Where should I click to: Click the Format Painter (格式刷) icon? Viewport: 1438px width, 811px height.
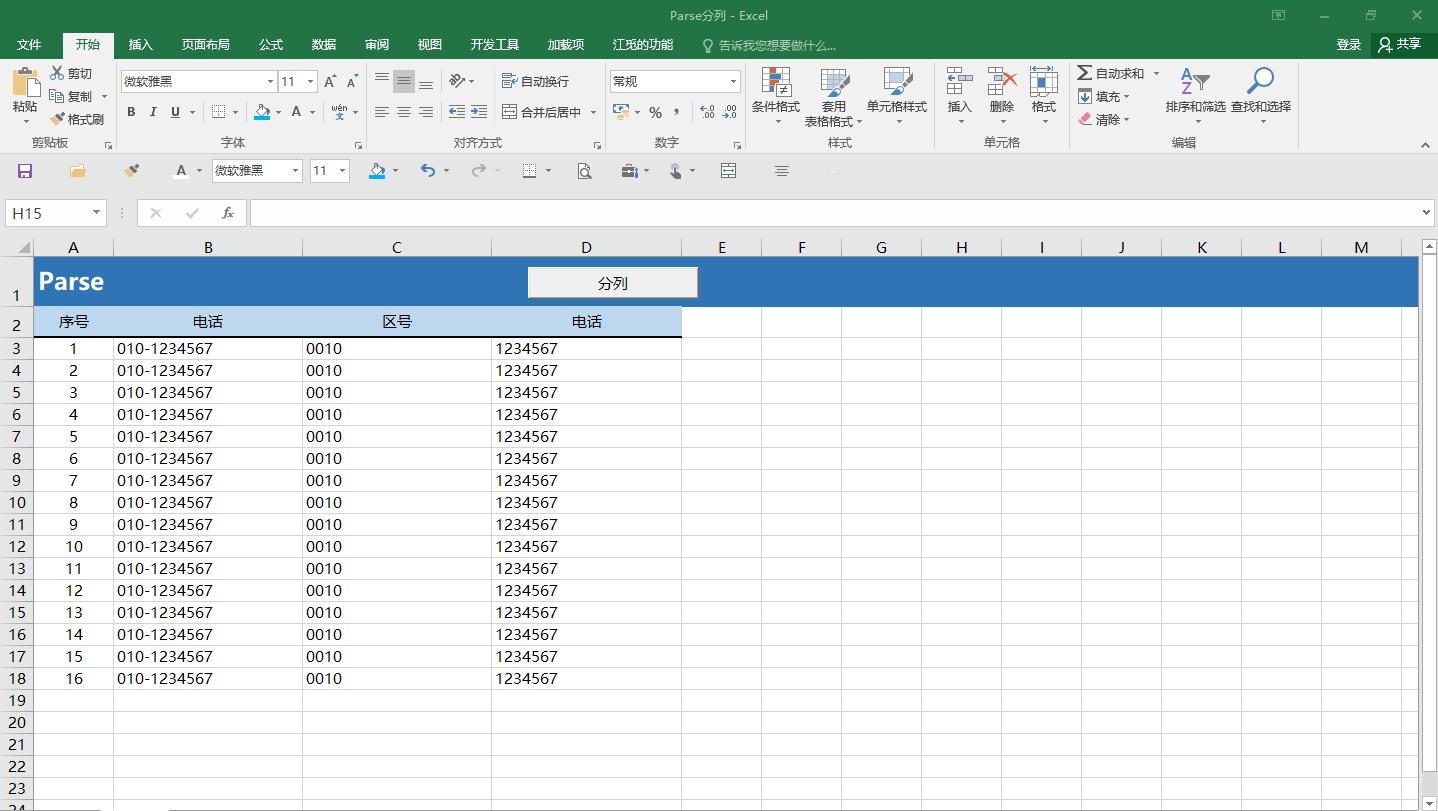click(58, 119)
